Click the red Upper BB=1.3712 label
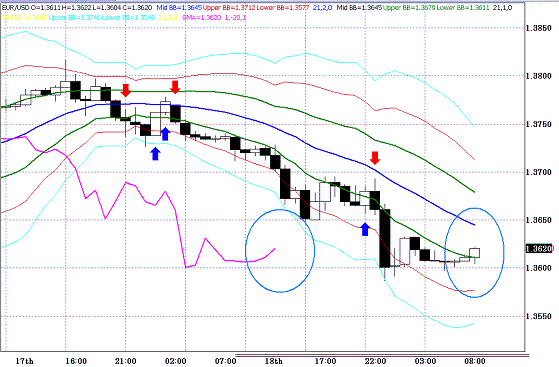Screen dimensions: 559x367 pos(229,7)
